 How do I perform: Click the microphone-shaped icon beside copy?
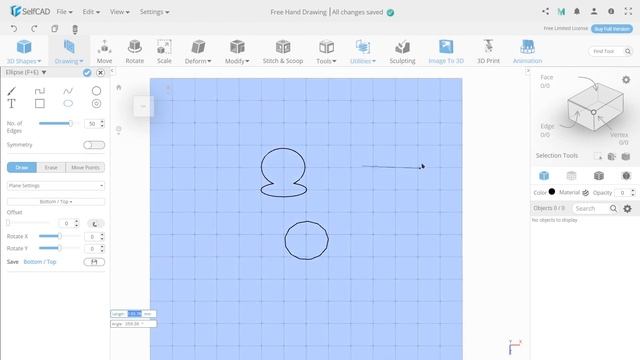[75, 29]
